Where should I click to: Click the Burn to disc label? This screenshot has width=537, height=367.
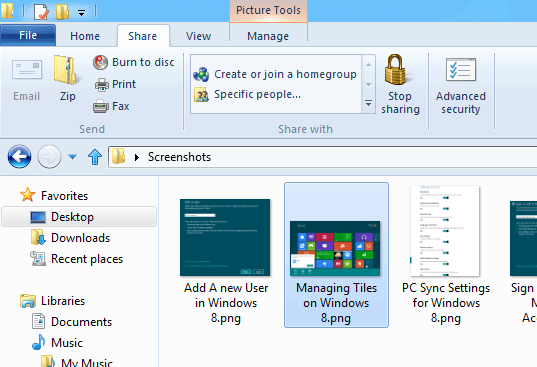143,62
